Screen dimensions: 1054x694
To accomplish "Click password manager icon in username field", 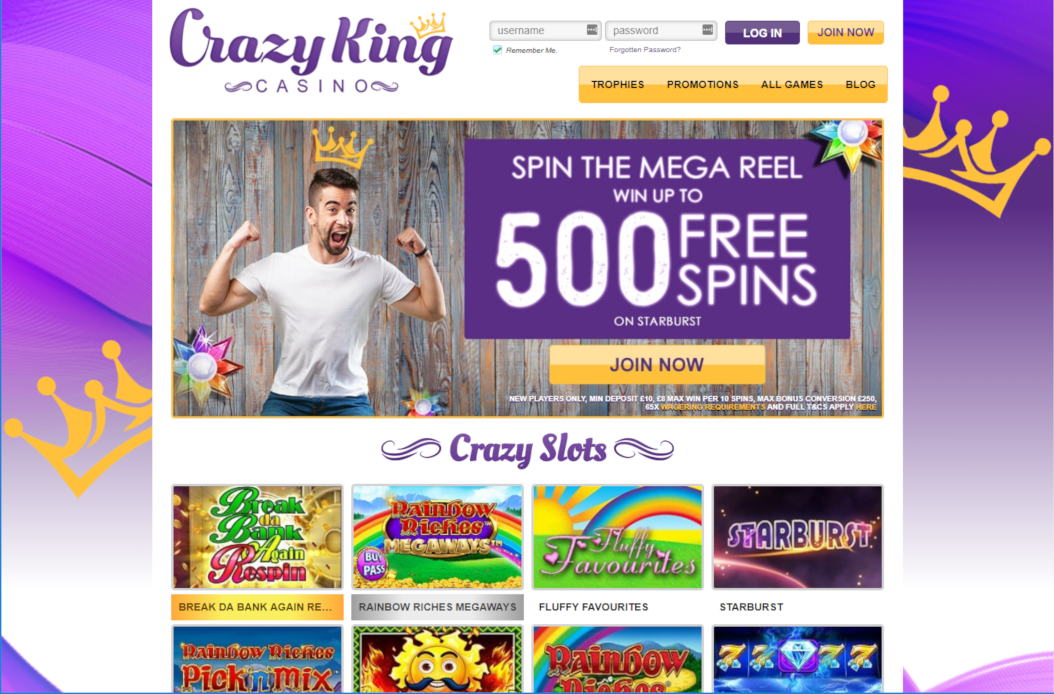I will point(592,30).
